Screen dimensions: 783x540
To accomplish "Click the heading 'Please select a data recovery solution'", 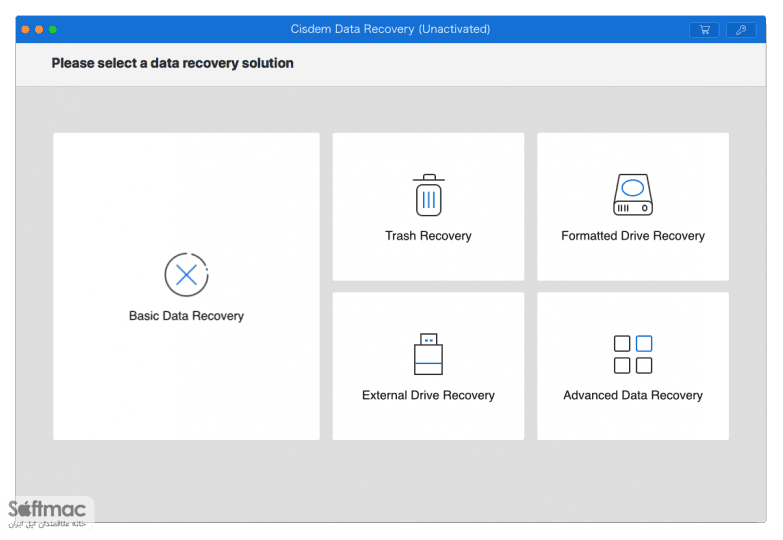I will pyautogui.click(x=172, y=63).
